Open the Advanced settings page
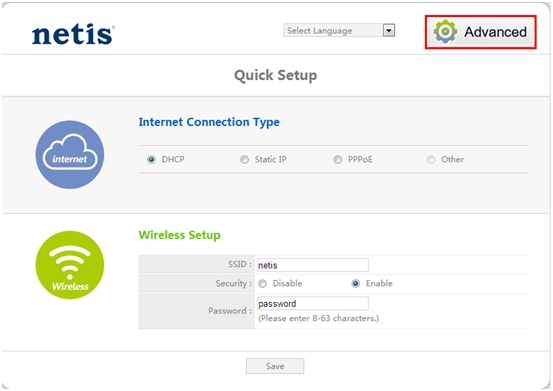Screen dimensions: 553x391 pos(481,32)
